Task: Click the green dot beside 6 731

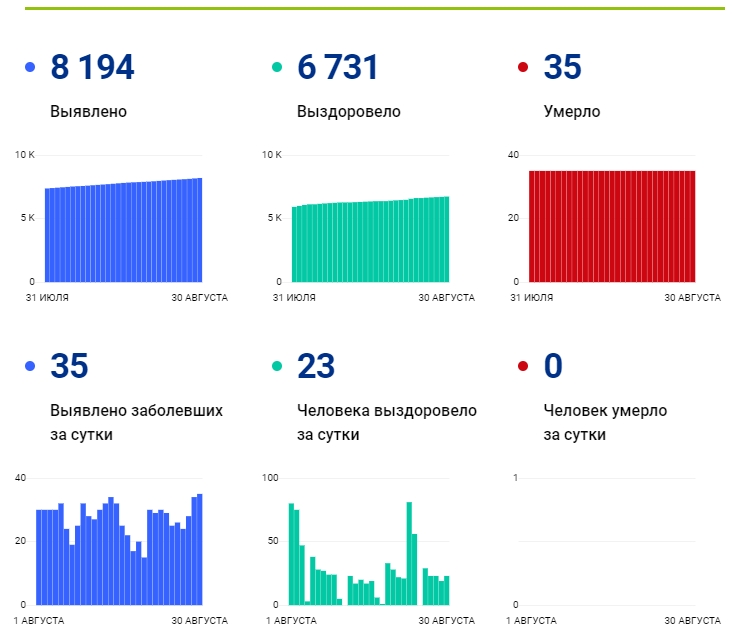Action: coord(277,67)
